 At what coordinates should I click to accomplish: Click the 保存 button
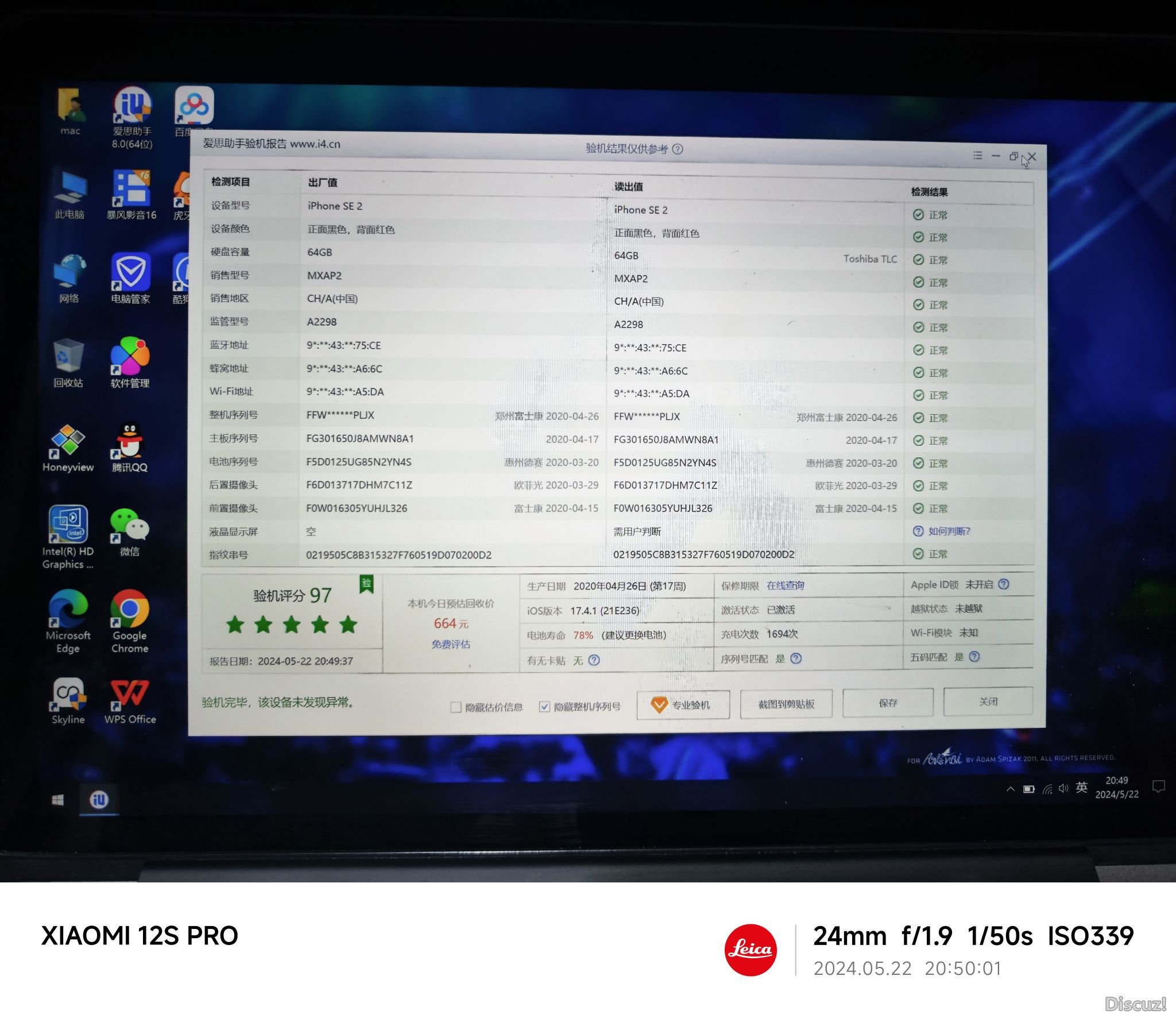click(888, 703)
